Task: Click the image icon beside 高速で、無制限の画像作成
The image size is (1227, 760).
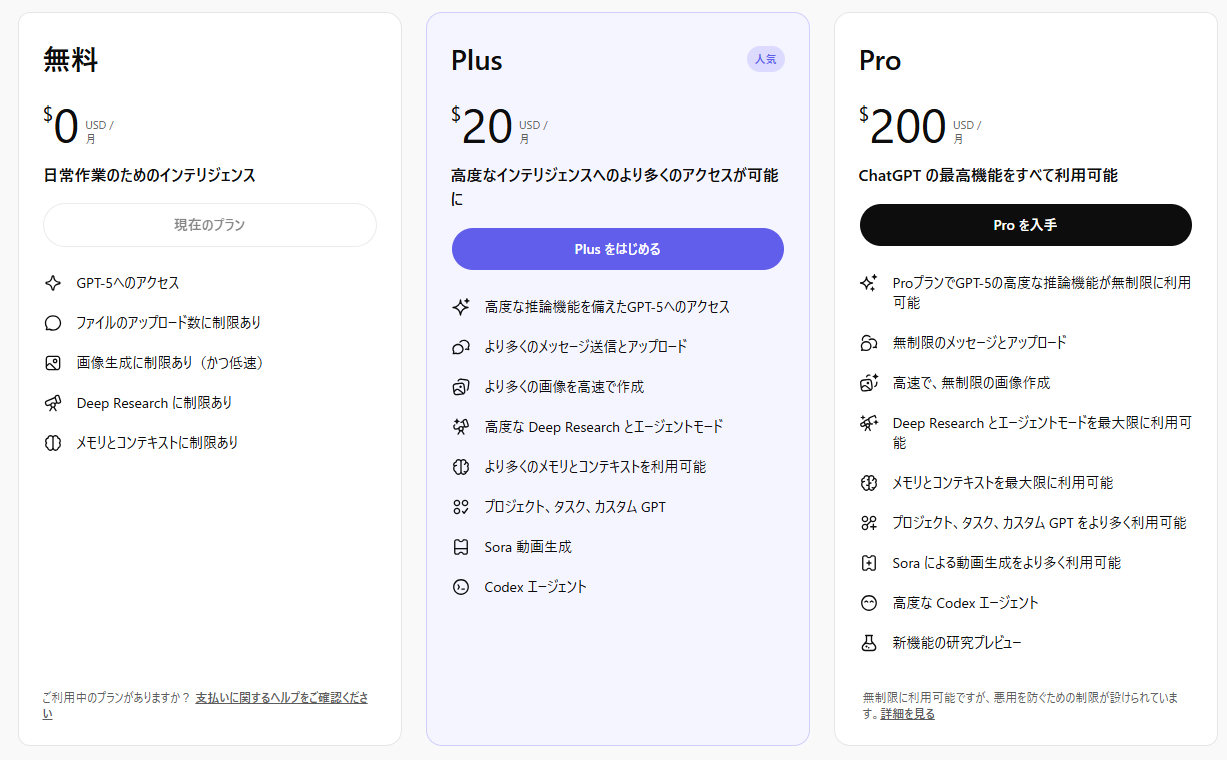Action: tap(869, 383)
